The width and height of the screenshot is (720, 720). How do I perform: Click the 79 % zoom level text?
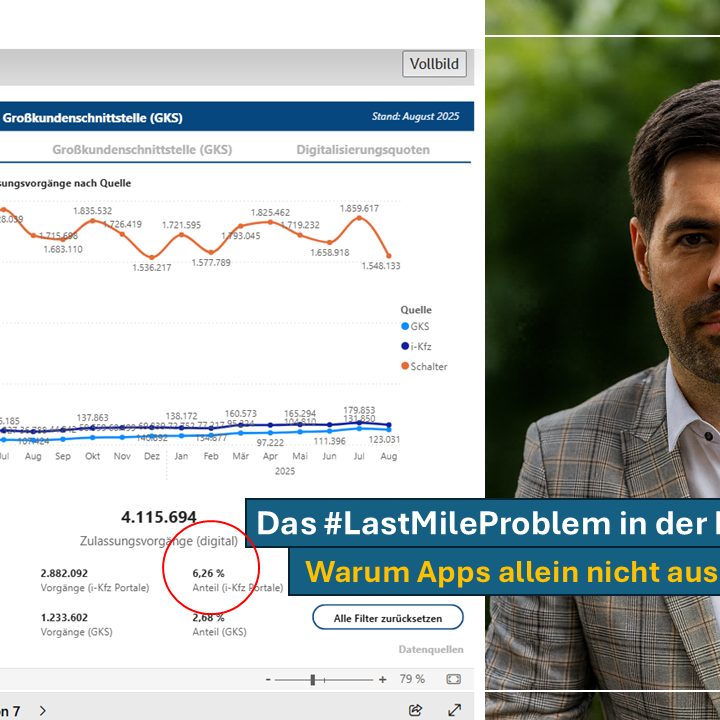point(412,679)
